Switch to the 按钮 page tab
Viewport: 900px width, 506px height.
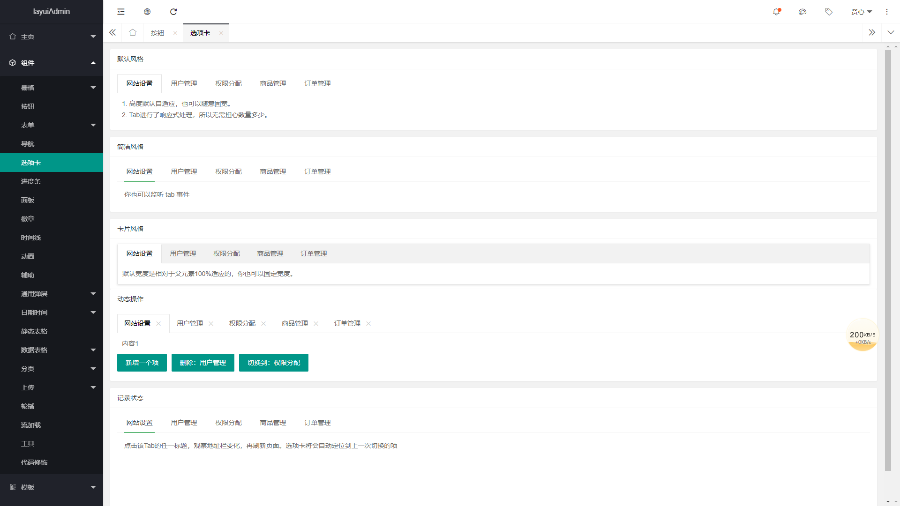coord(157,33)
